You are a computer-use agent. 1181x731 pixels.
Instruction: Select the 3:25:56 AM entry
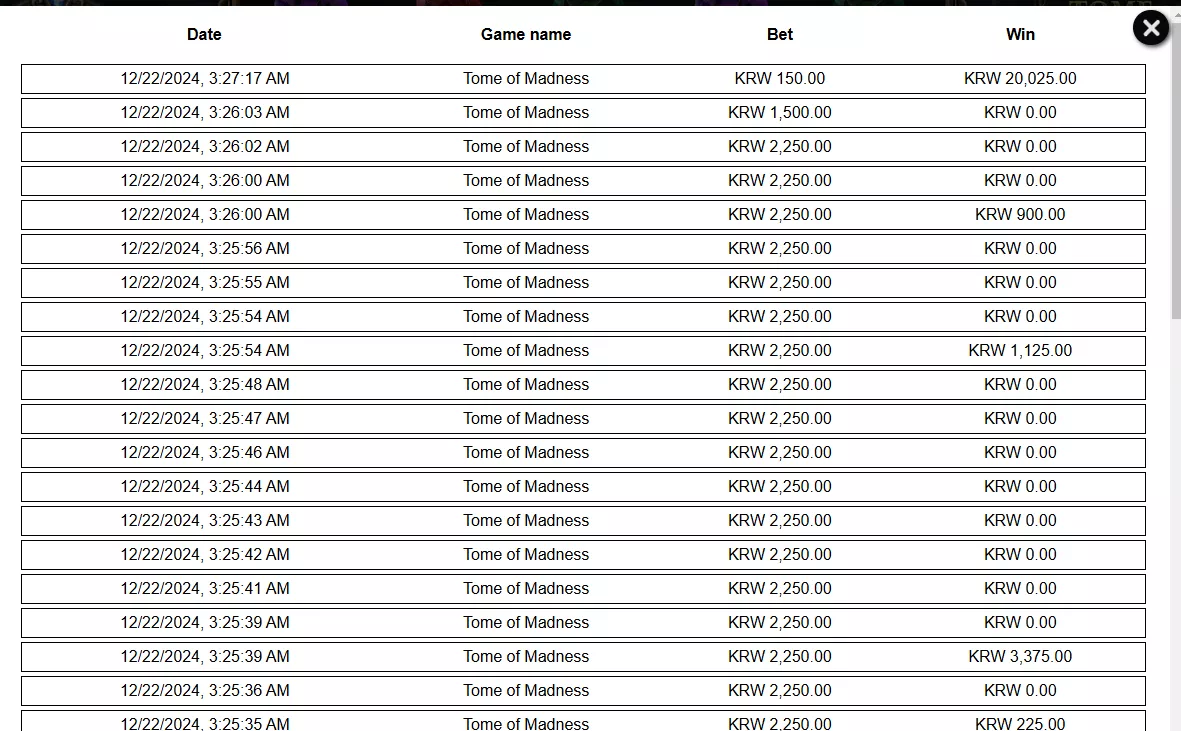click(x=583, y=248)
